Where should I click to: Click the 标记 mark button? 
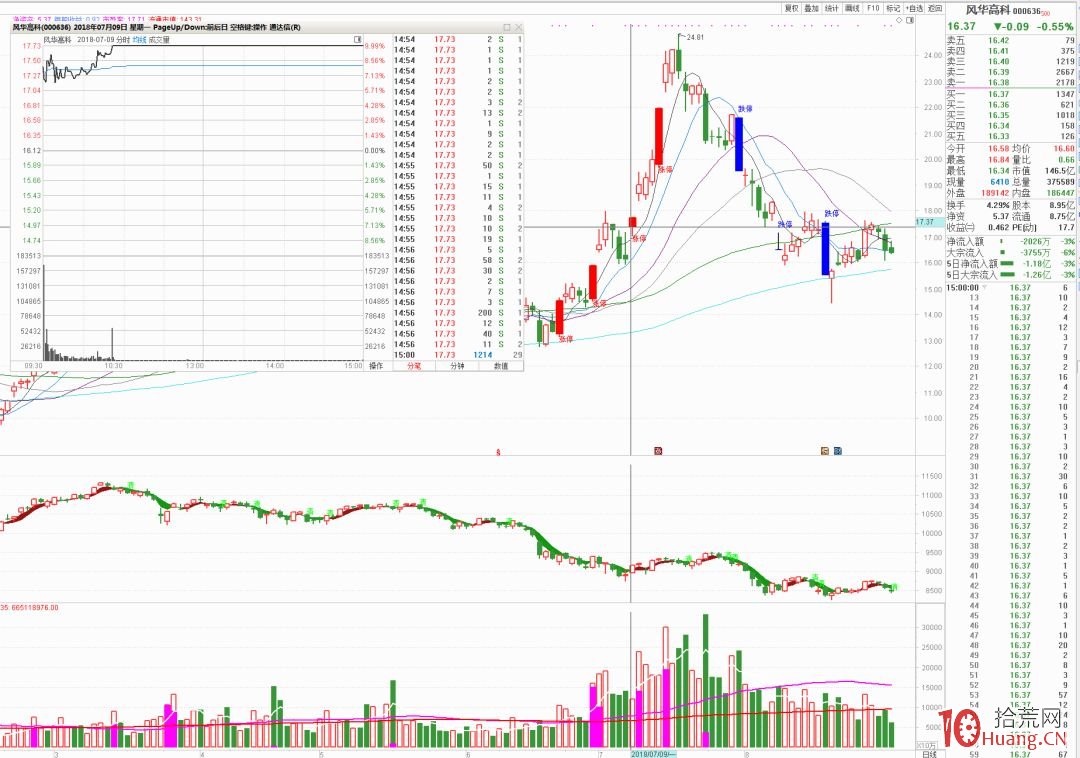tap(893, 8)
